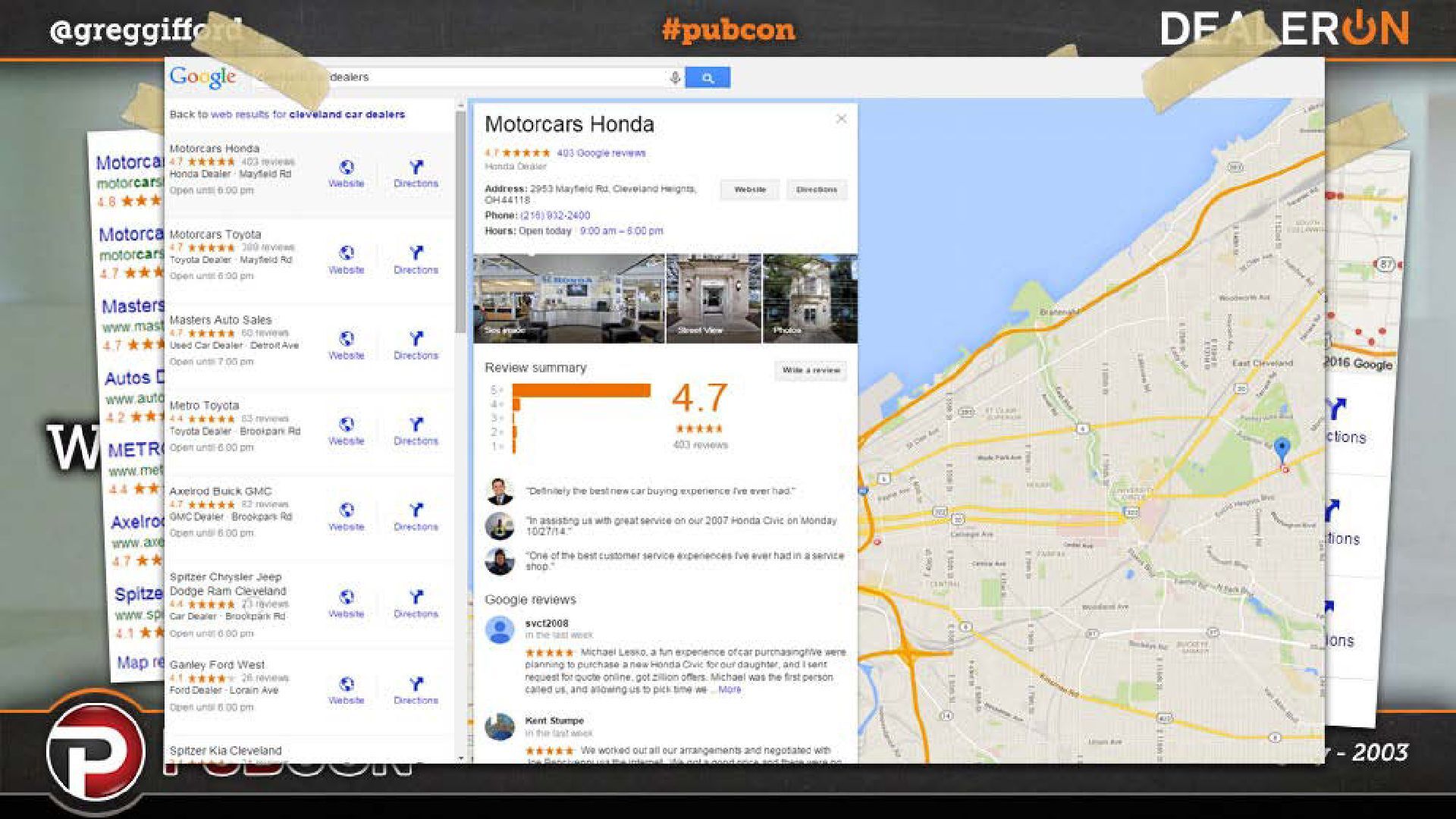The width and height of the screenshot is (1456, 819).
Task: Select Spitzer Kia Cleveland listing title
Action: [x=225, y=751]
